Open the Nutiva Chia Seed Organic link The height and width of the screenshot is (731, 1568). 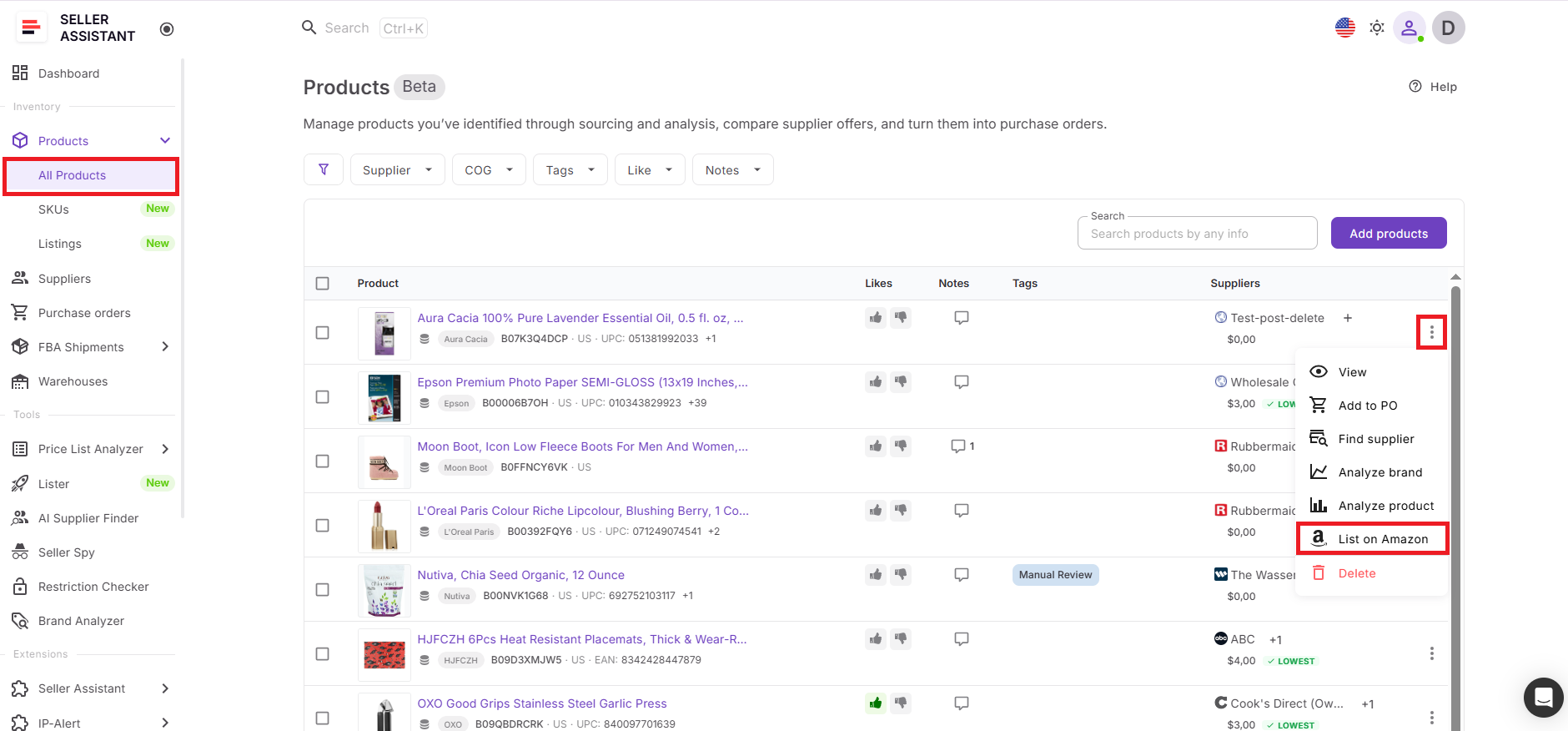pos(520,575)
